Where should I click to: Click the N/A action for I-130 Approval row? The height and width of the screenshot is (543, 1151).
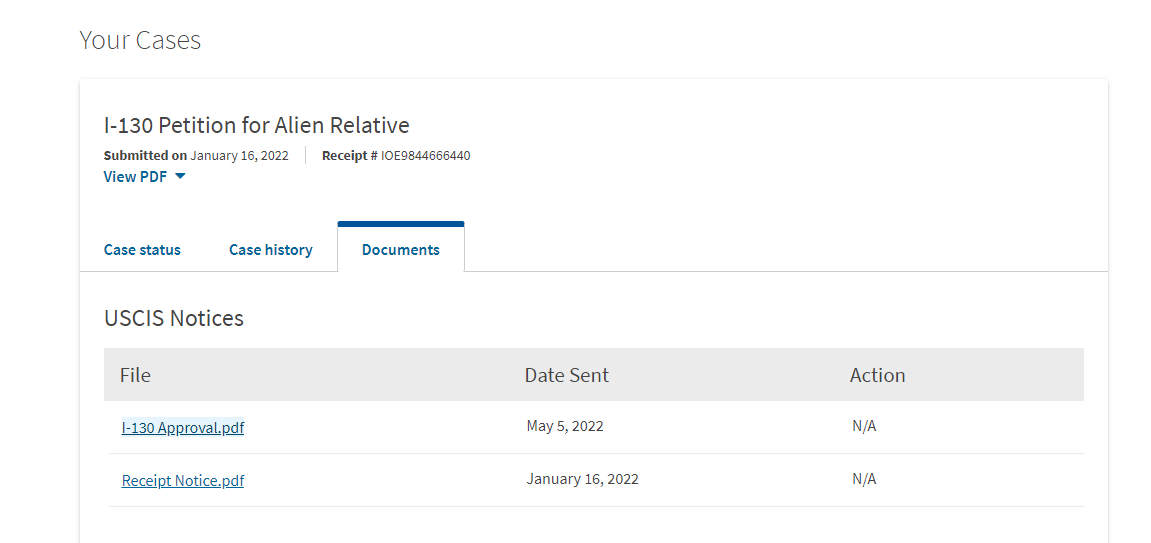864,426
